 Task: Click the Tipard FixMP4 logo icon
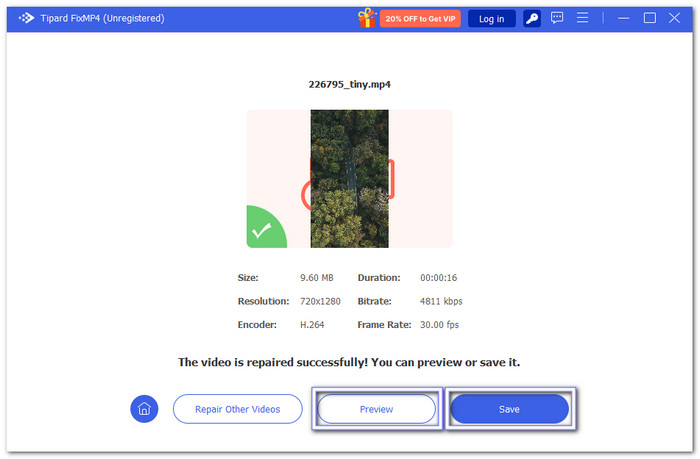tap(26, 18)
